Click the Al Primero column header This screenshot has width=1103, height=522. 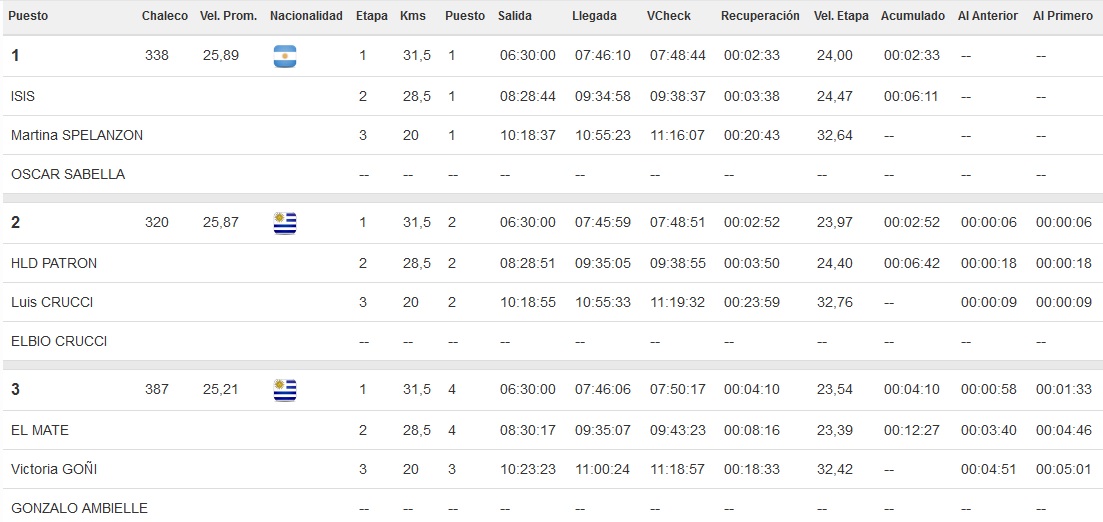[1063, 15]
